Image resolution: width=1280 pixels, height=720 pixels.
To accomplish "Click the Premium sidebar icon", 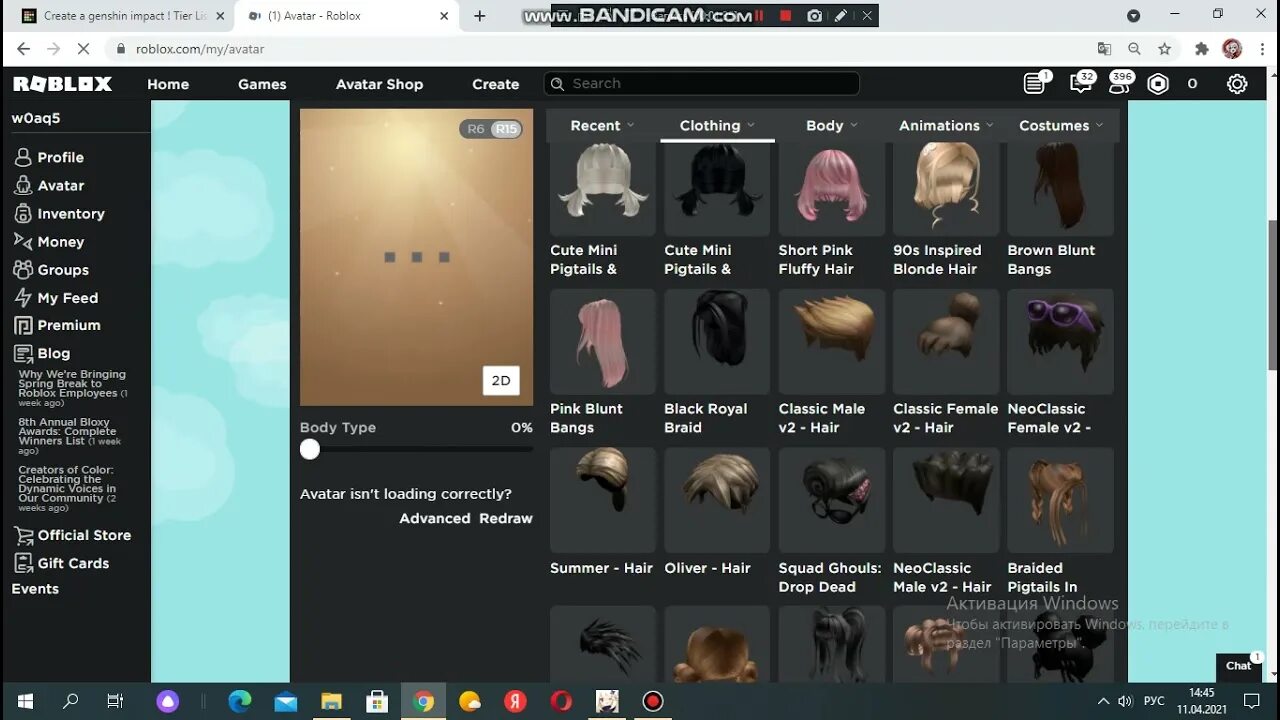I will tap(22, 325).
